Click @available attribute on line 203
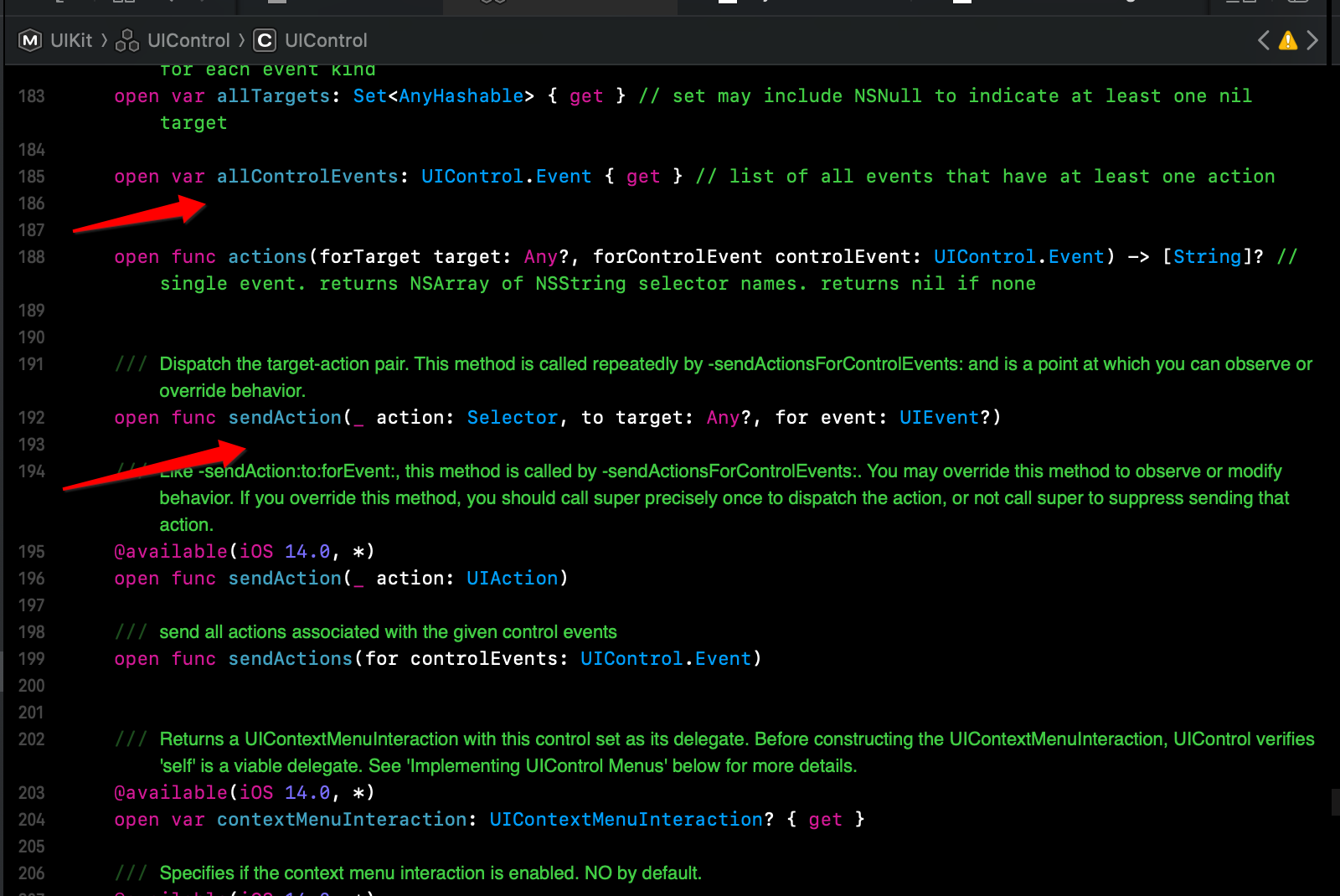The image size is (1340, 896). coord(171,793)
